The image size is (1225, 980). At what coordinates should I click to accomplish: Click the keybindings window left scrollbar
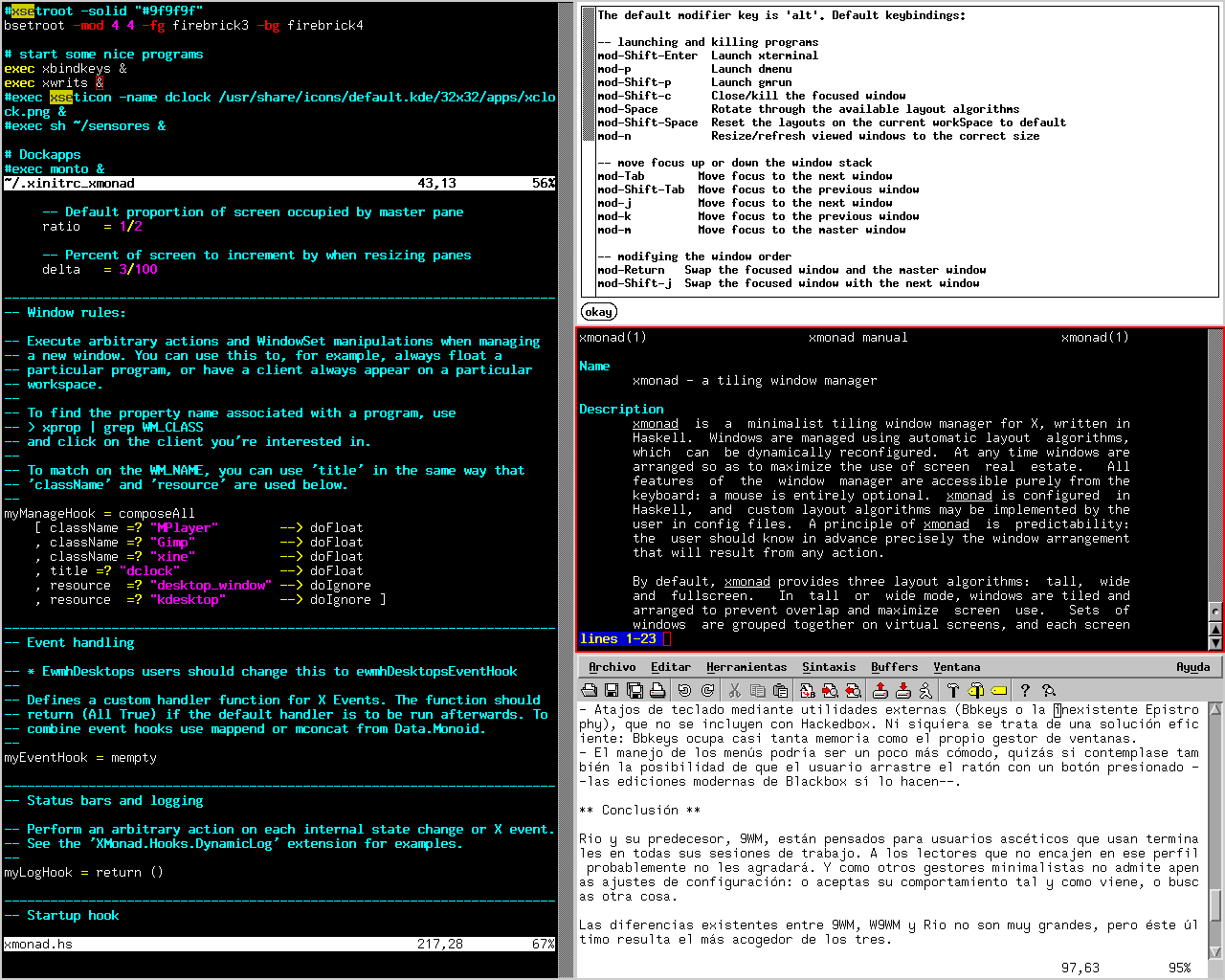click(x=589, y=153)
